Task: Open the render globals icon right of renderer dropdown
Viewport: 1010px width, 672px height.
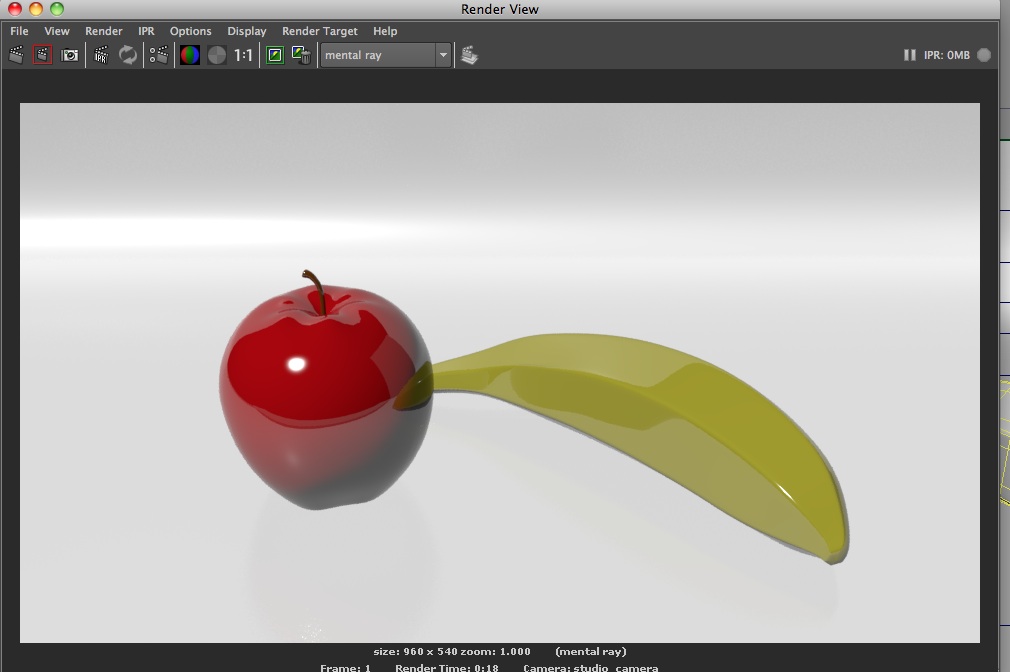Action: (x=469, y=55)
